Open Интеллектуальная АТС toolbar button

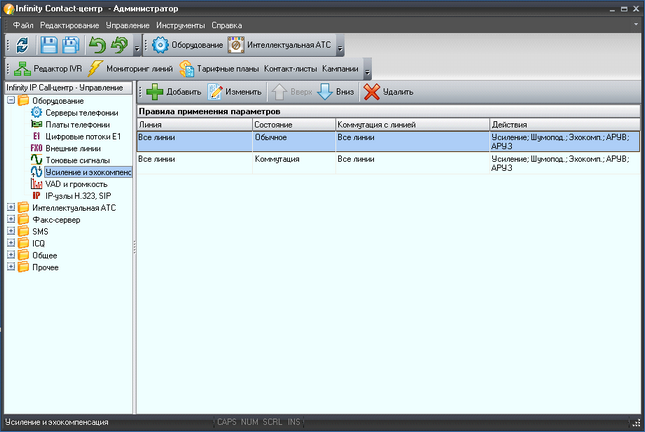click(x=279, y=45)
